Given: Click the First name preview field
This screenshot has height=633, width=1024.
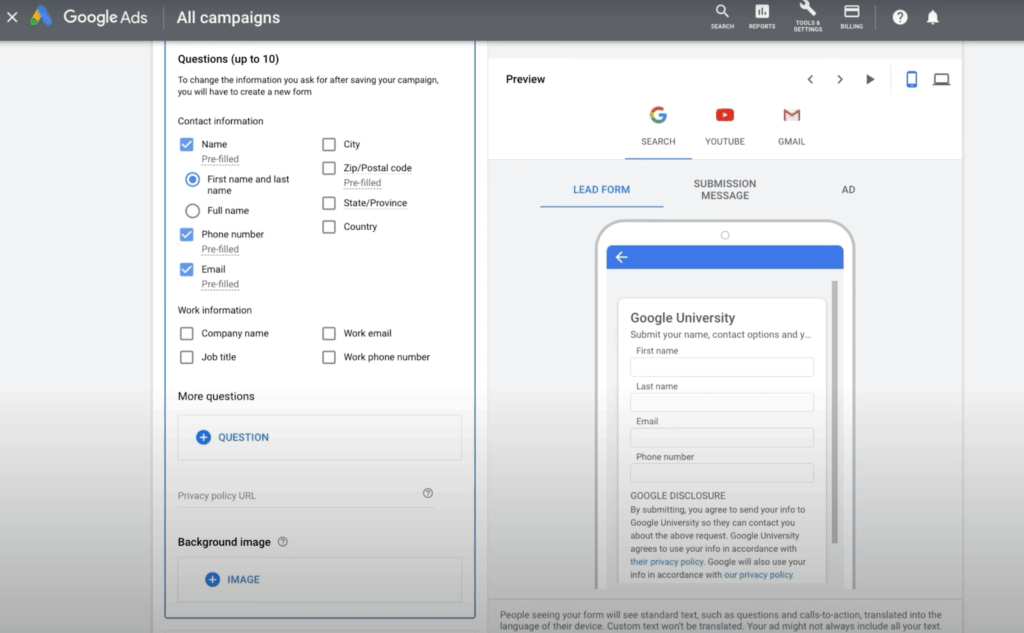Looking at the screenshot, I should point(722,367).
